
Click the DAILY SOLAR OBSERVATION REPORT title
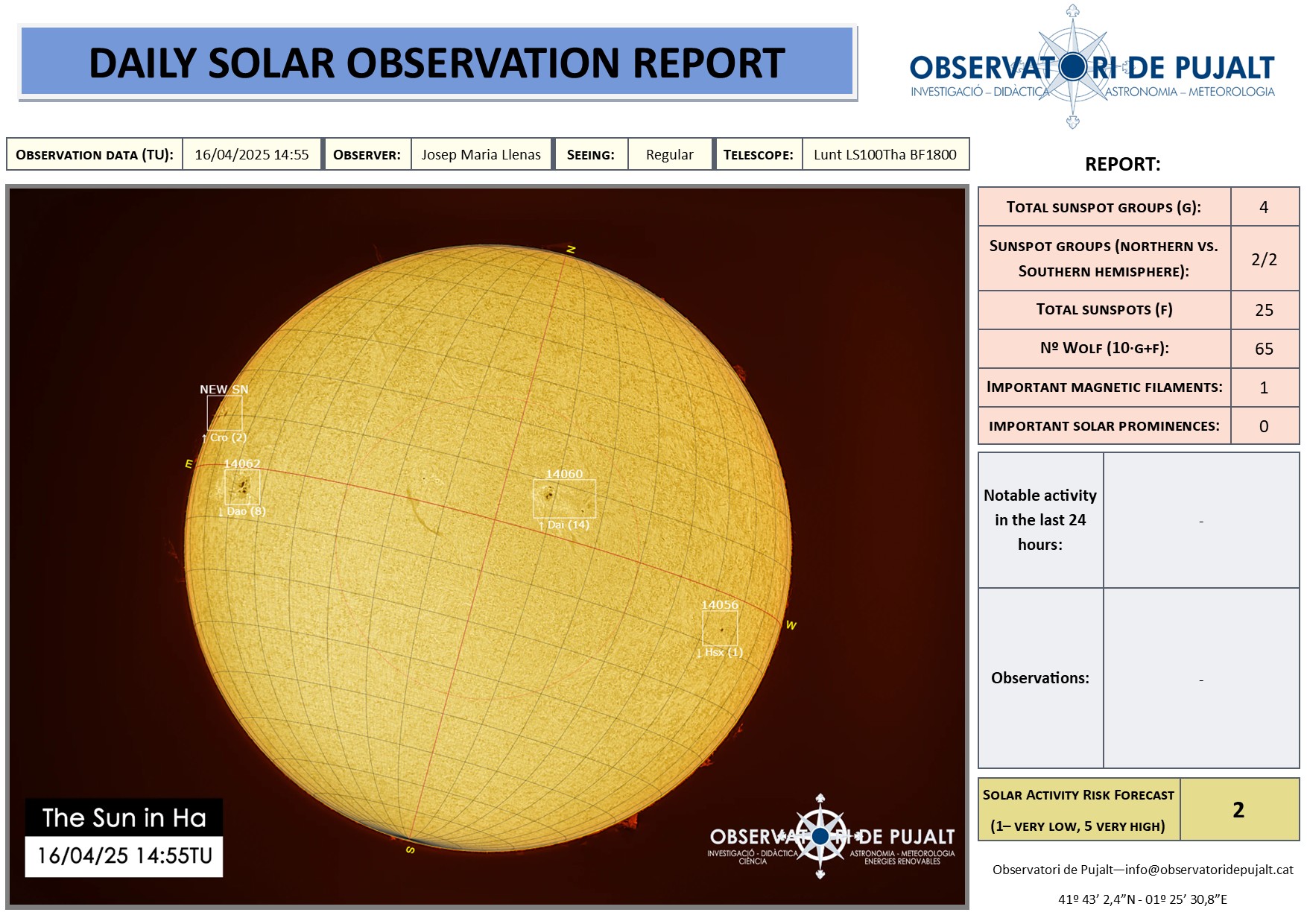pyautogui.click(x=437, y=63)
